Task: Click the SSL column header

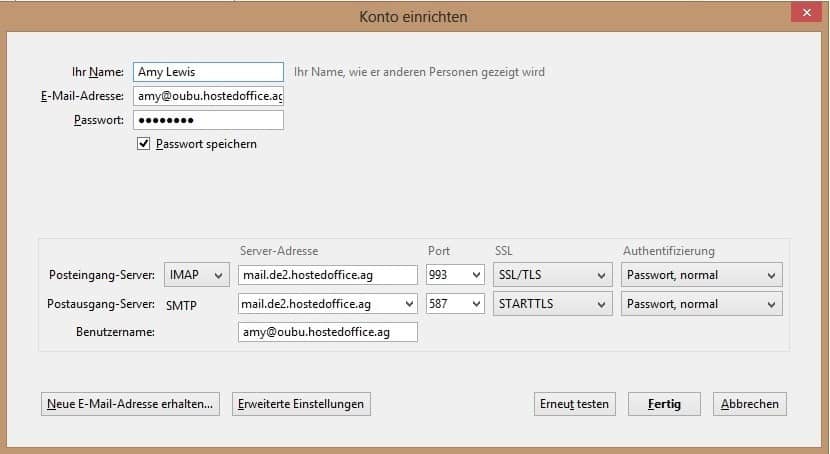Action: 503,251
